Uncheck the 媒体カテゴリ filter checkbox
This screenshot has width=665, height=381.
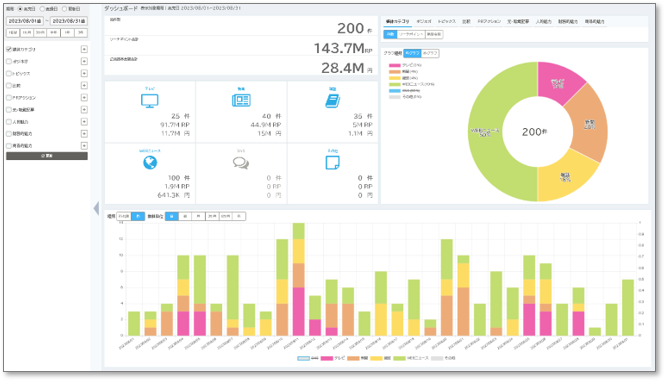click(9, 49)
